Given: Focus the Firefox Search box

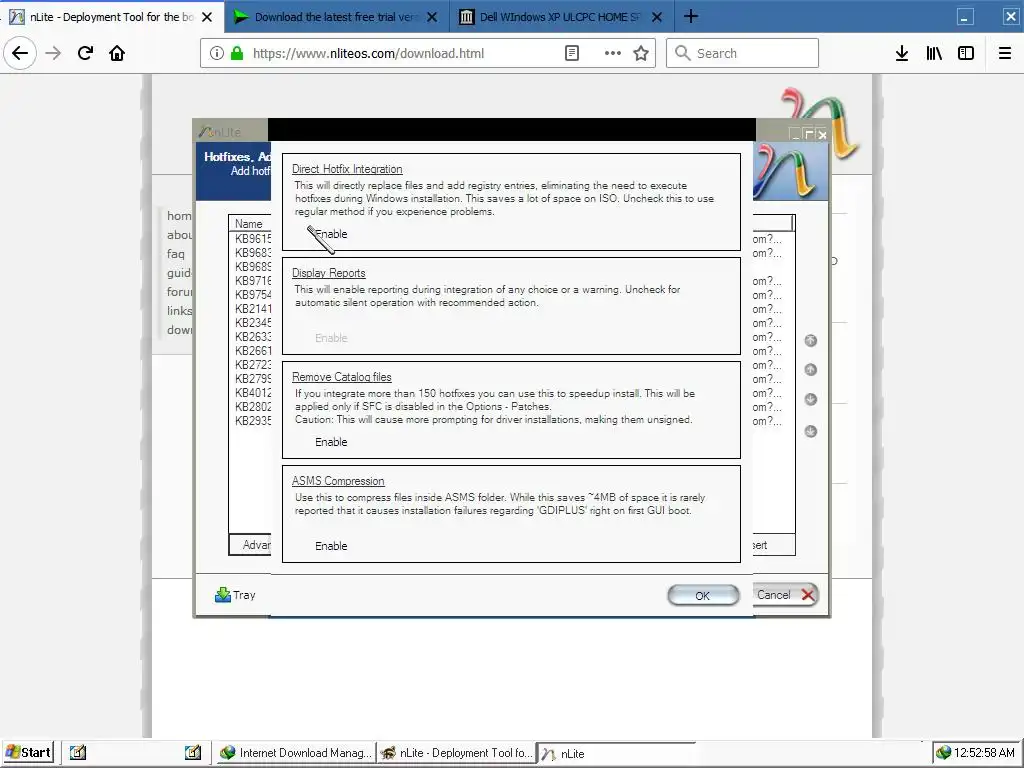Looking at the screenshot, I should (743, 53).
